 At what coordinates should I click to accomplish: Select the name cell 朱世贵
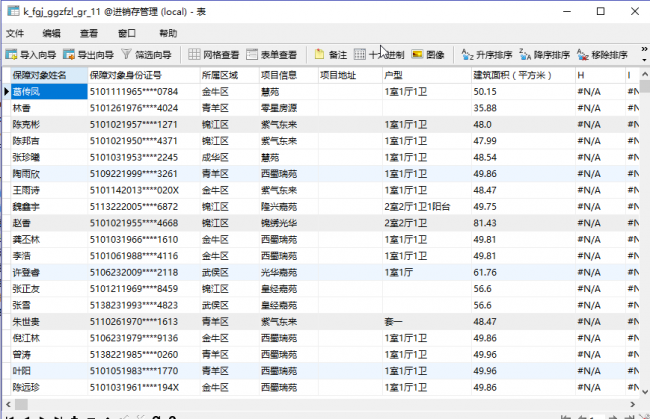coord(49,322)
